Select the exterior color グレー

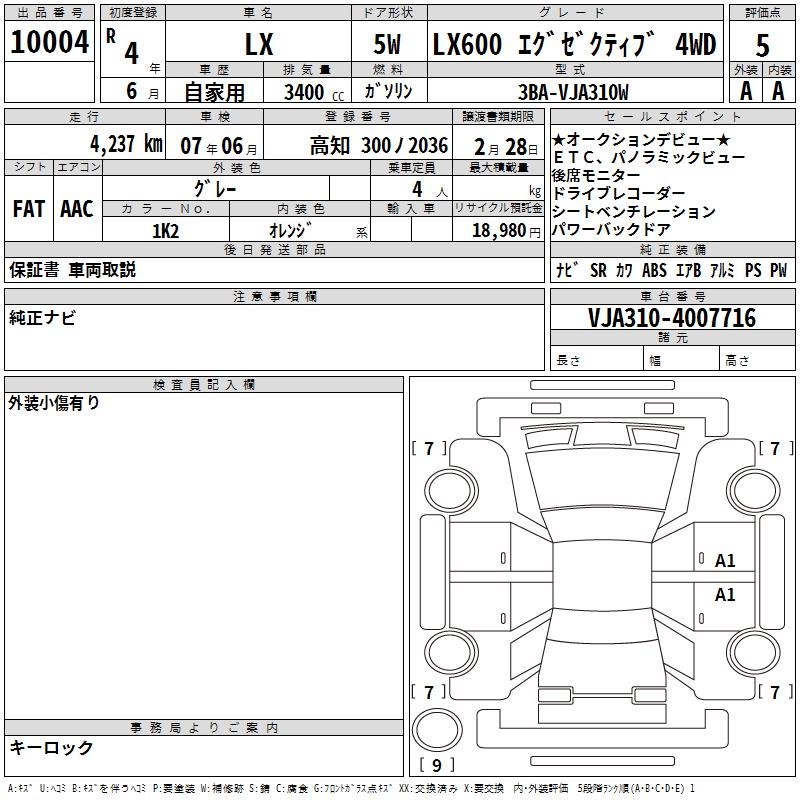click(215, 189)
